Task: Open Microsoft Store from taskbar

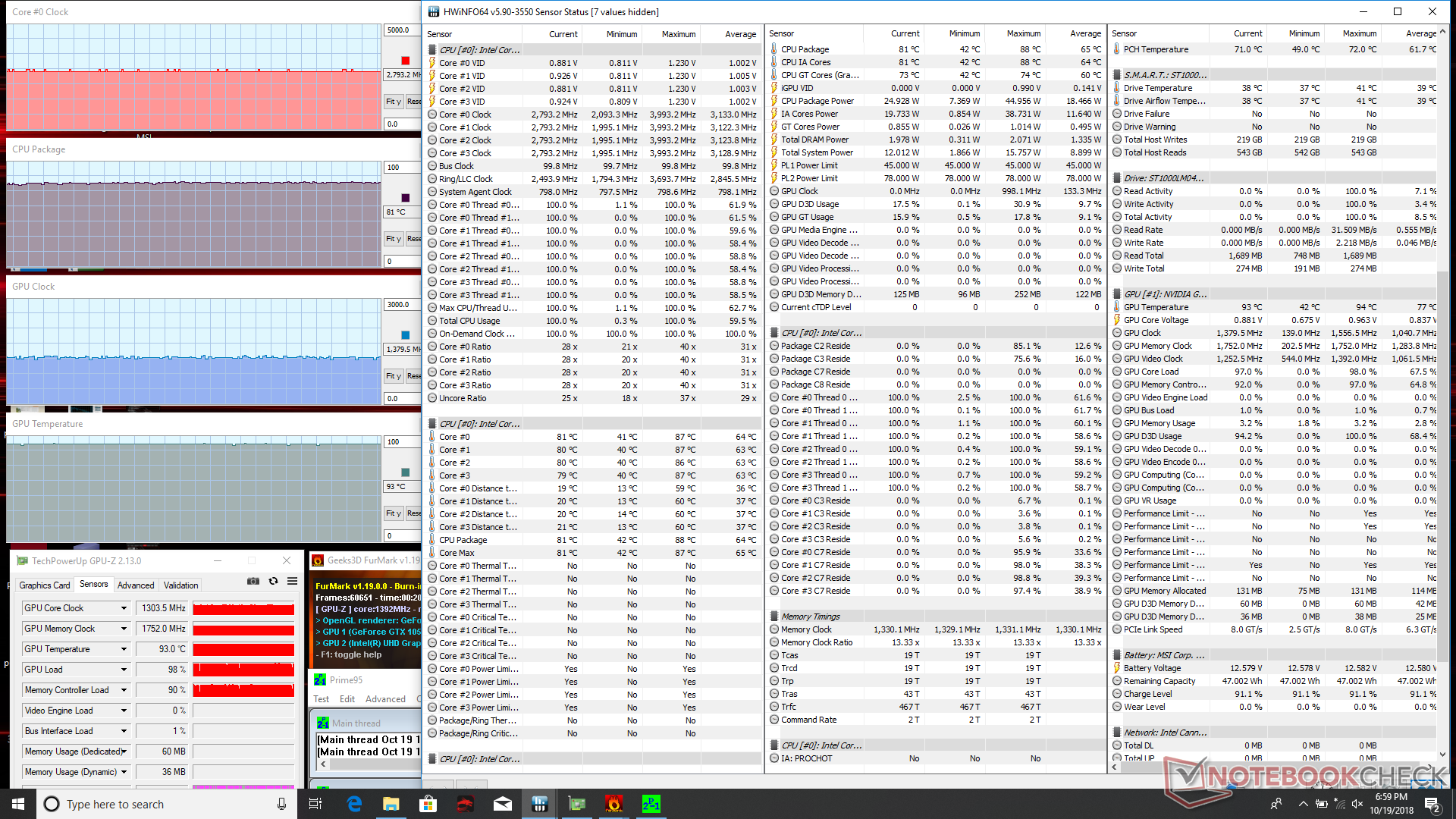Action: (x=428, y=804)
